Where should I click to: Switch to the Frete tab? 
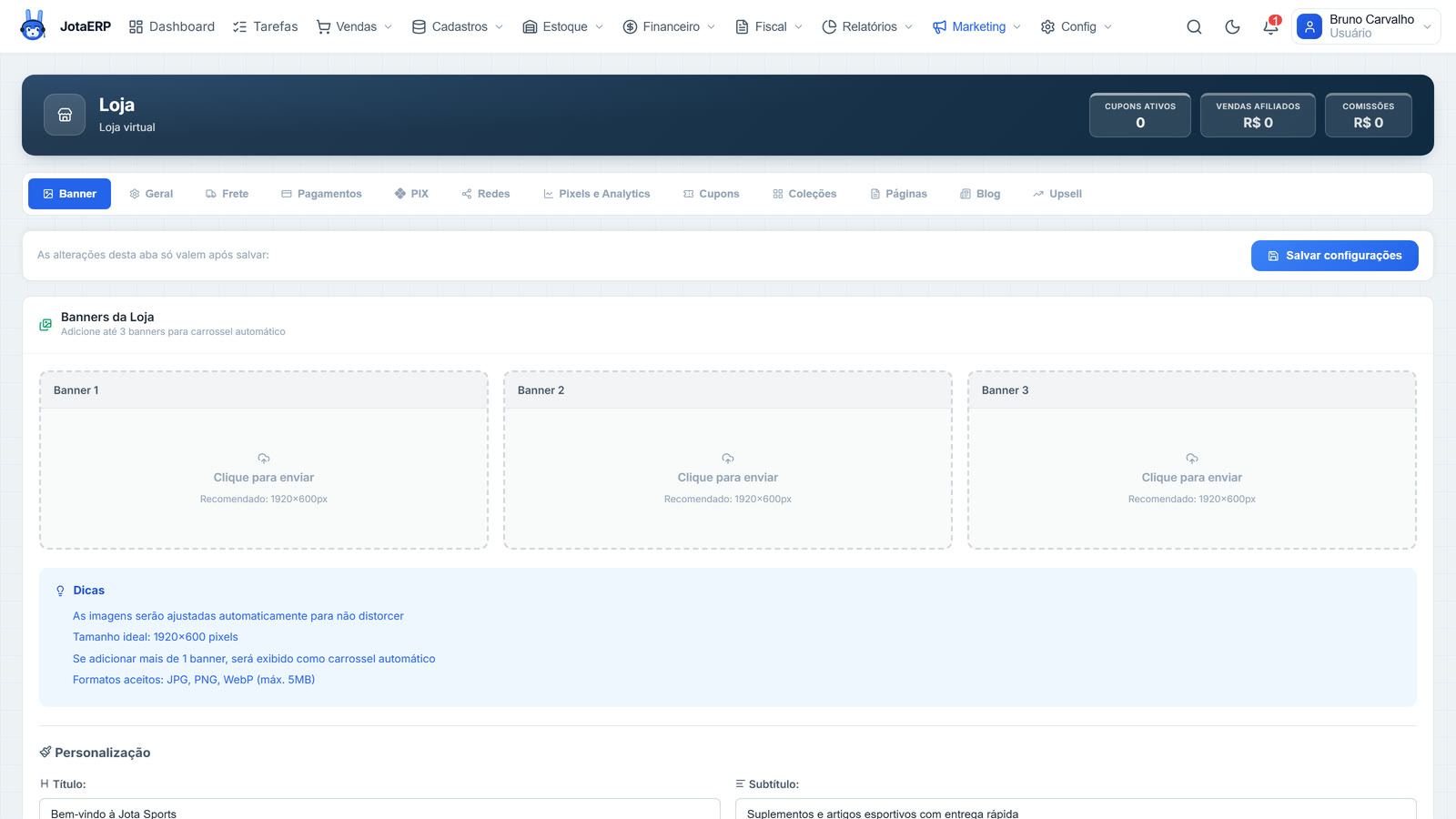pos(227,194)
